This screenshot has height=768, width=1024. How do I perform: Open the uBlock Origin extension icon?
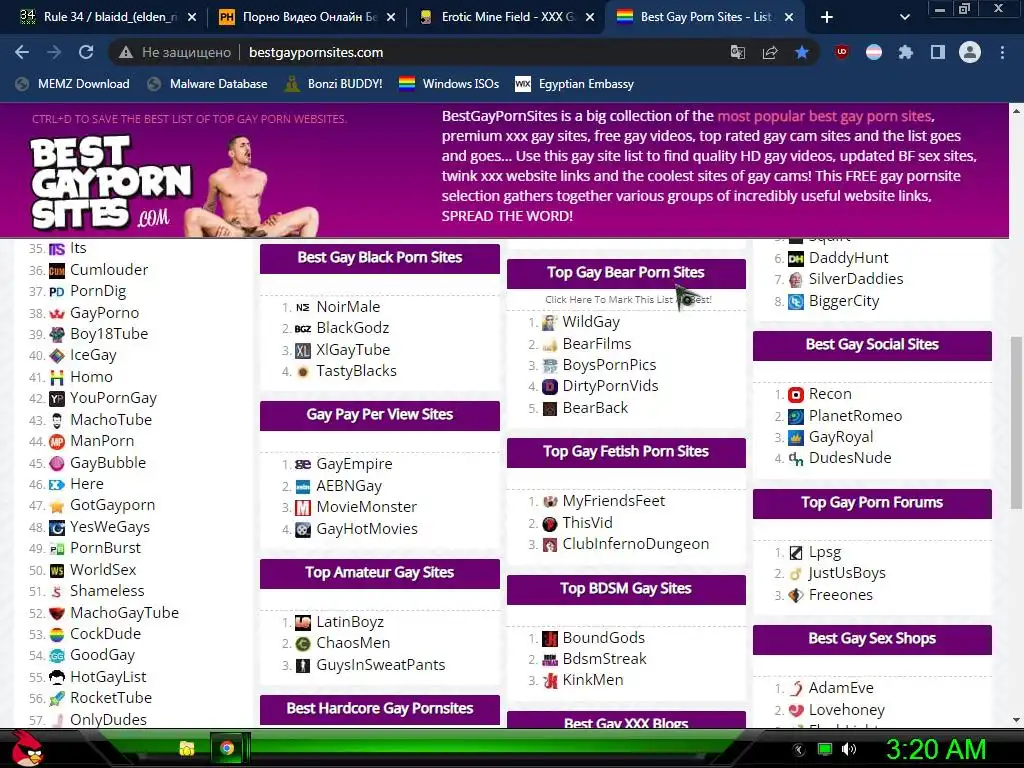[842, 52]
